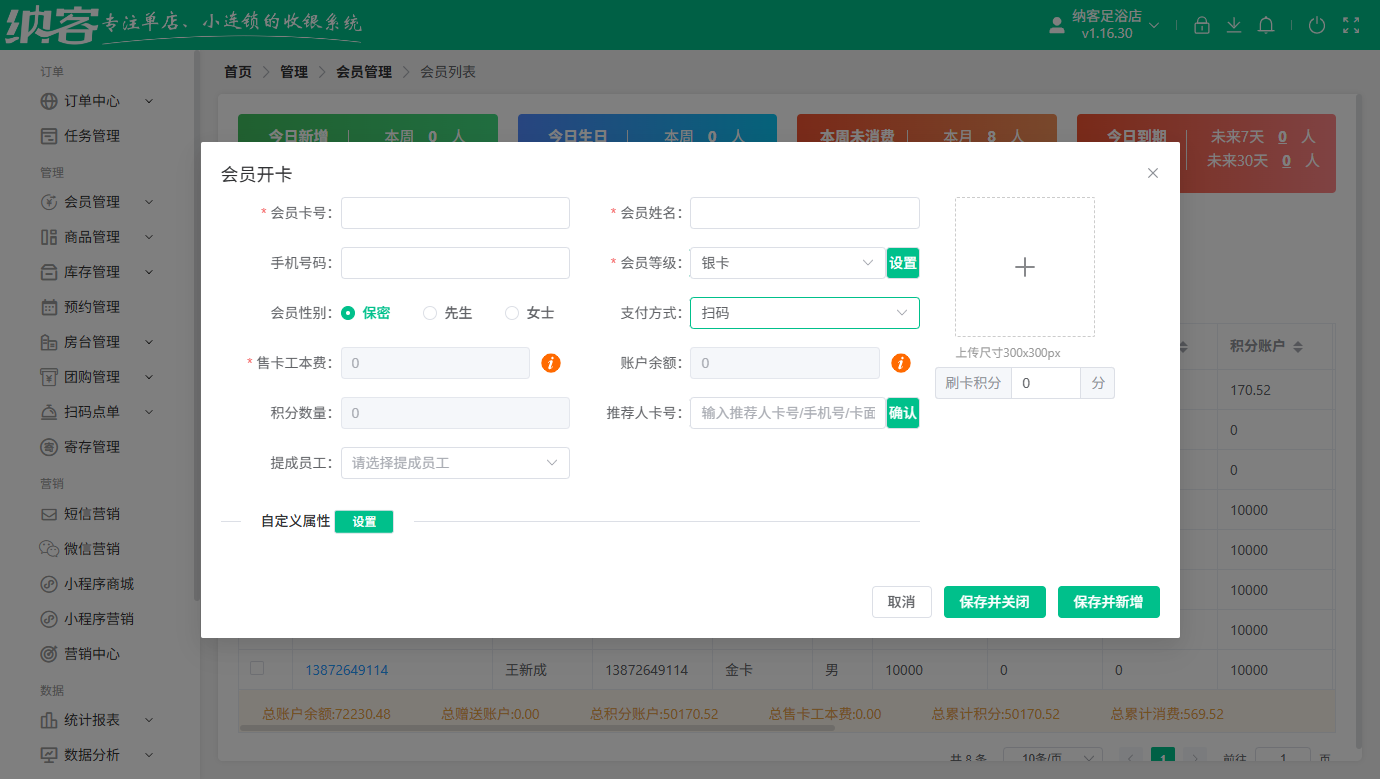Click the lock screen icon in top bar

tap(1202, 25)
